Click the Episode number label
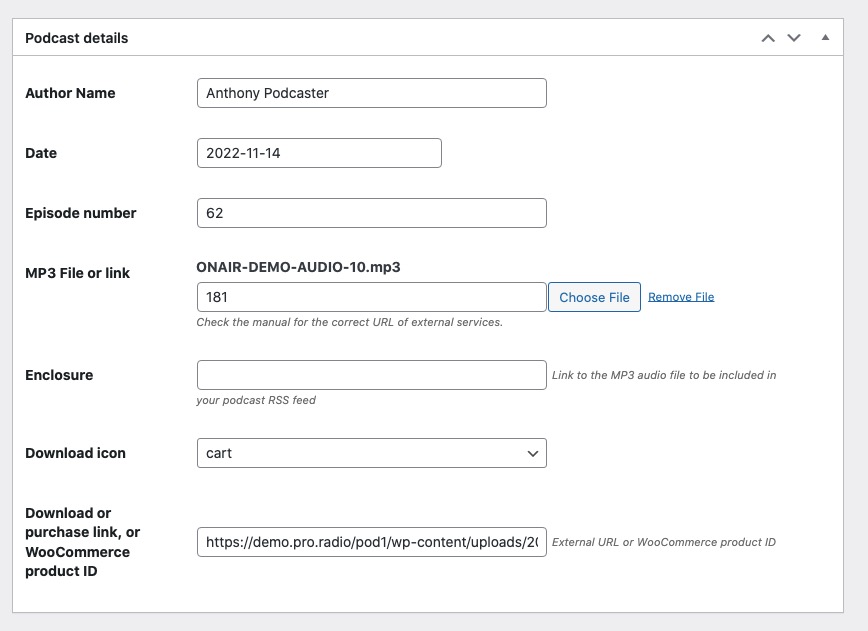The width and height of the screenshot is (868, 631). [x=81, y=213]
